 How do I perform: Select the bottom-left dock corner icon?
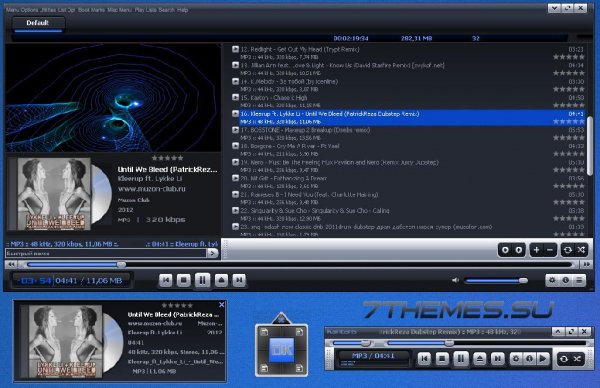(264, 368)
